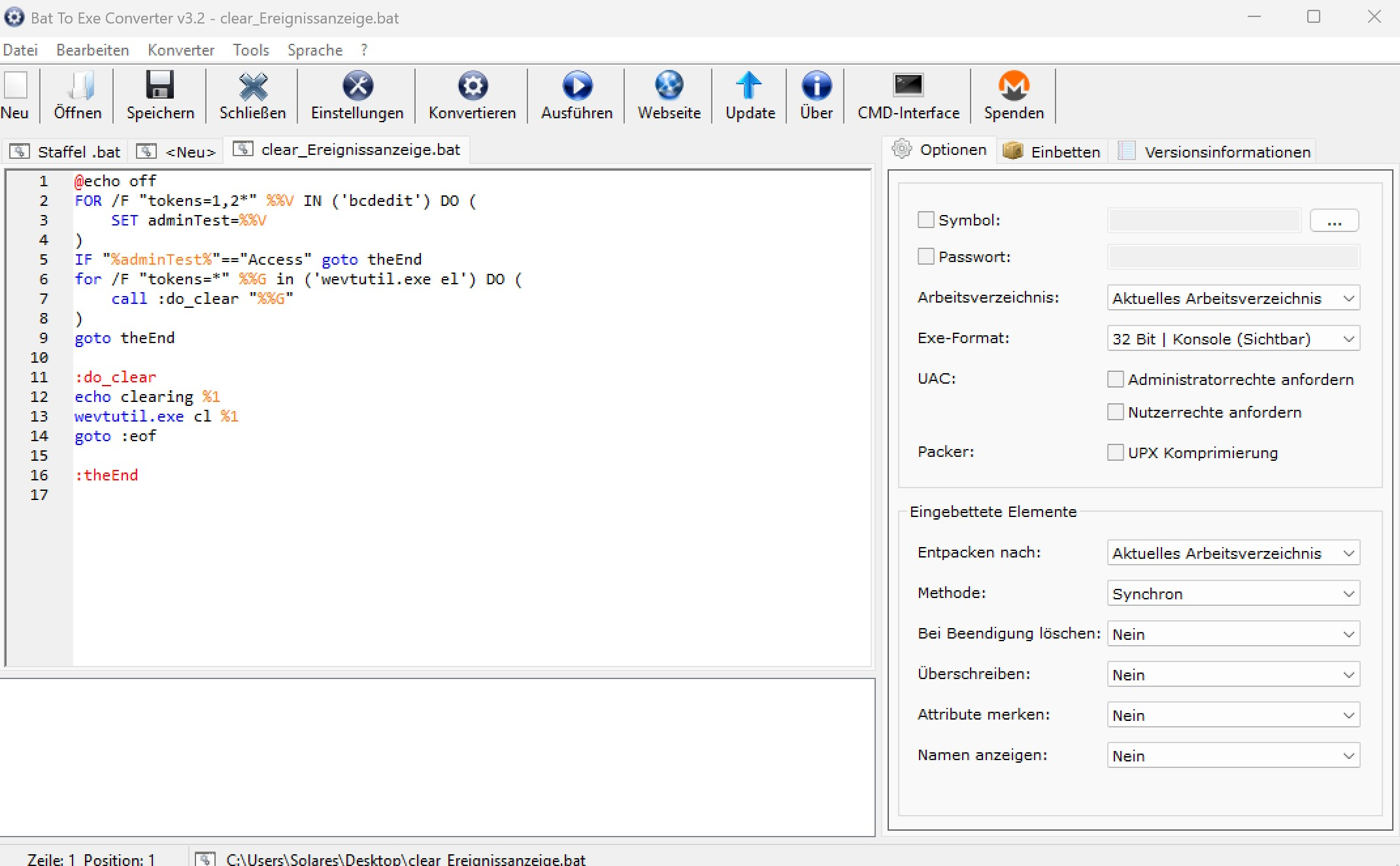Click the document icon on the Versionsinformationen tab

[1126, 151]
